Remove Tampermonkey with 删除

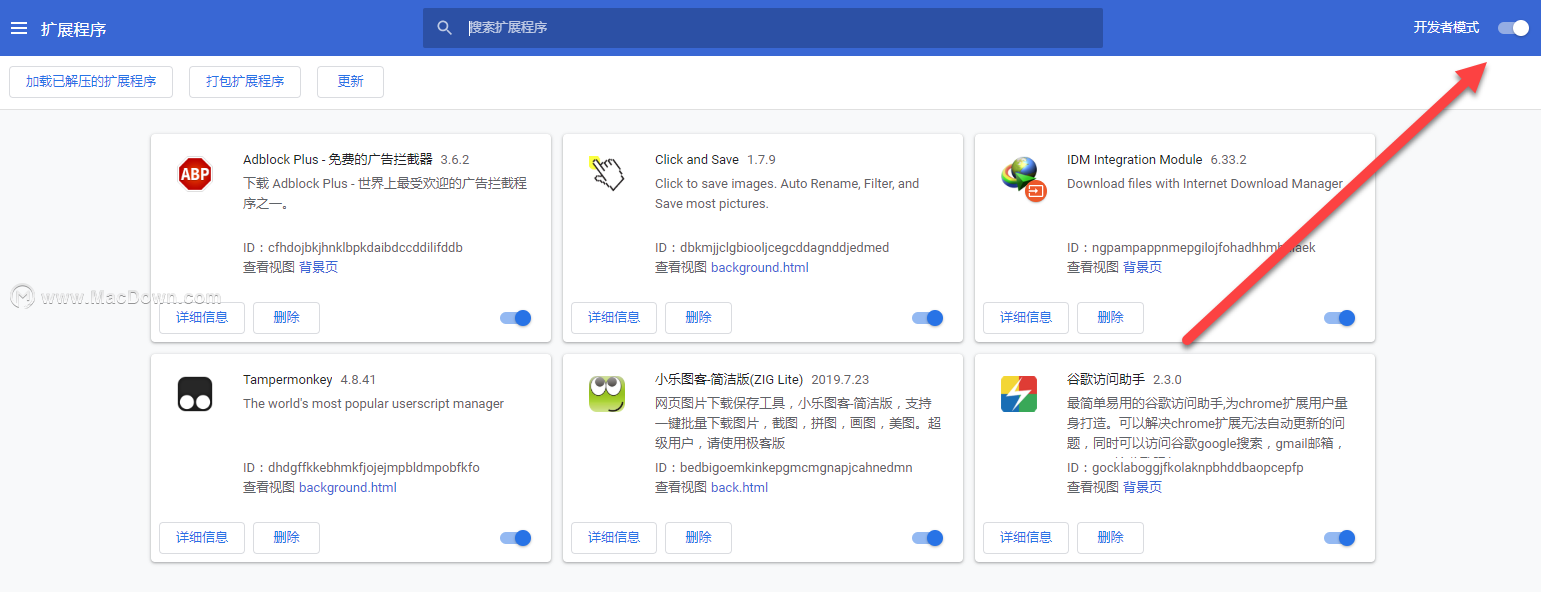[286, 538]
